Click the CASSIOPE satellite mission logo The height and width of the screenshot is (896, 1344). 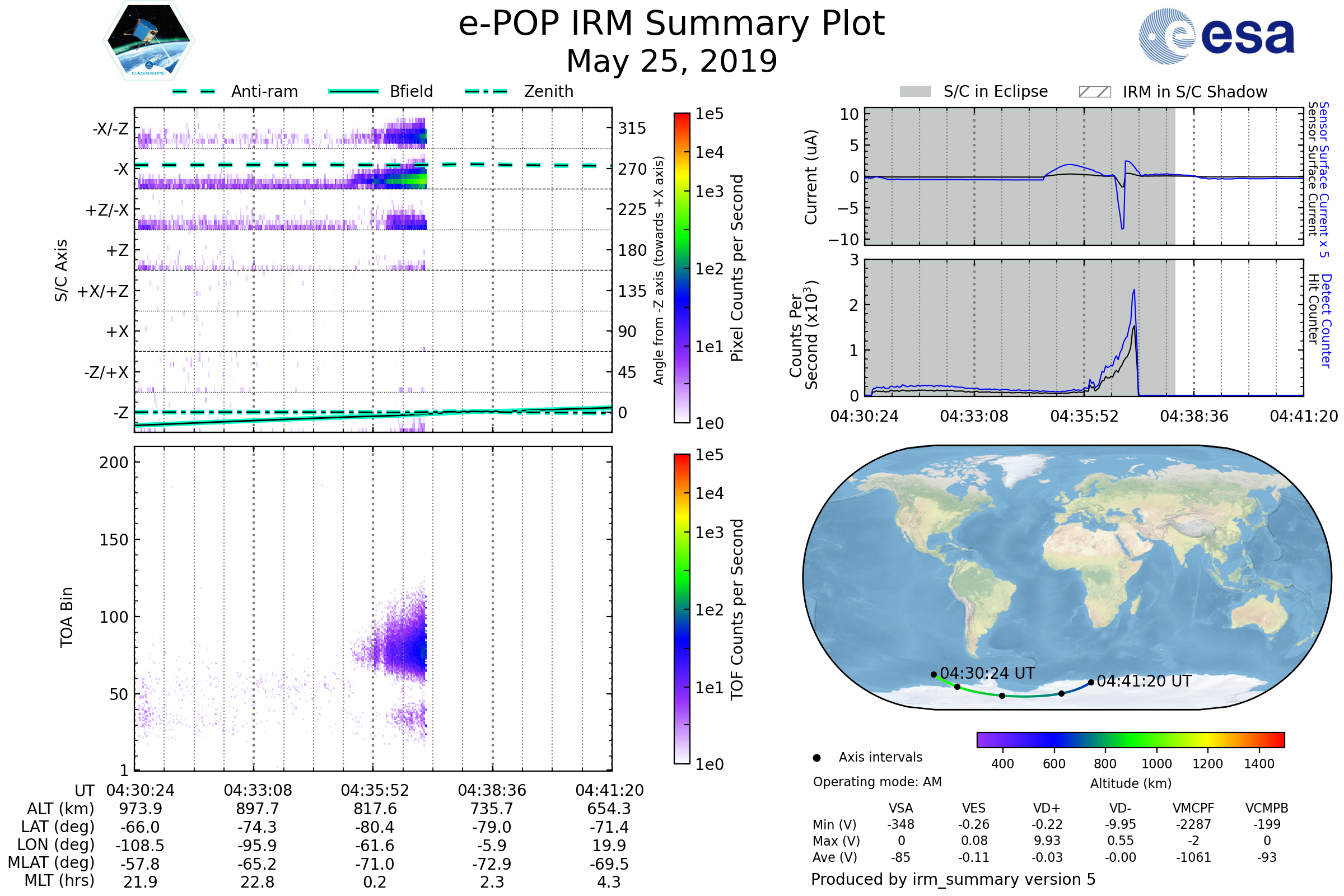(x=148, y=41)
